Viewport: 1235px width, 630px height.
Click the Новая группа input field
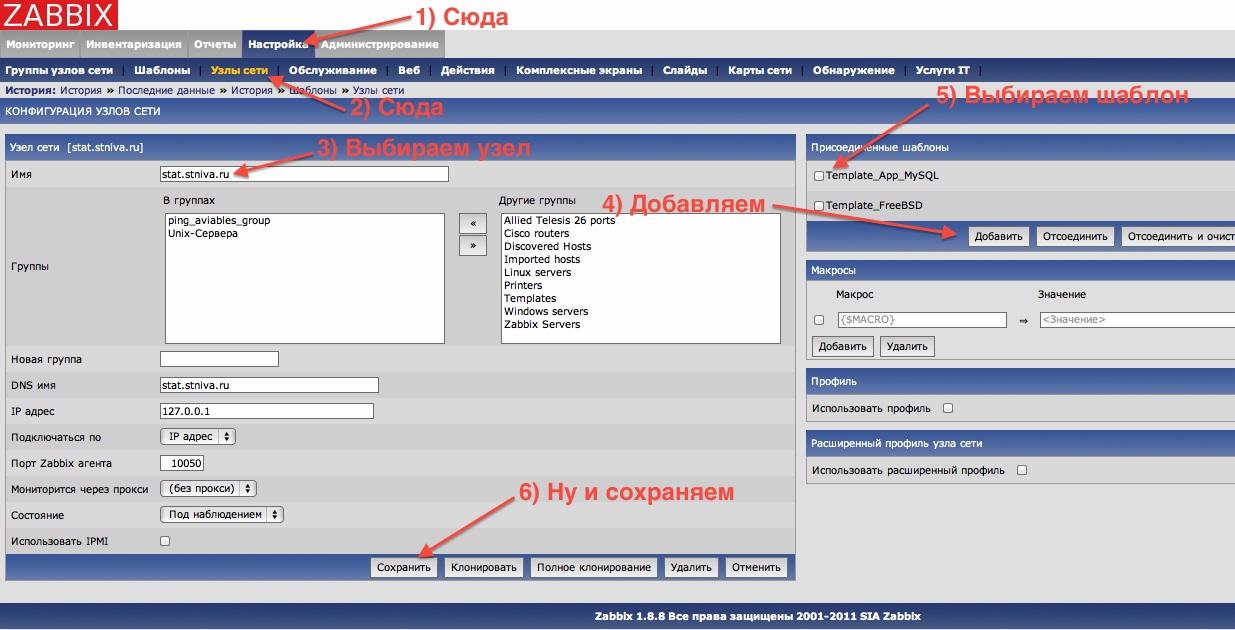[219, 359]
